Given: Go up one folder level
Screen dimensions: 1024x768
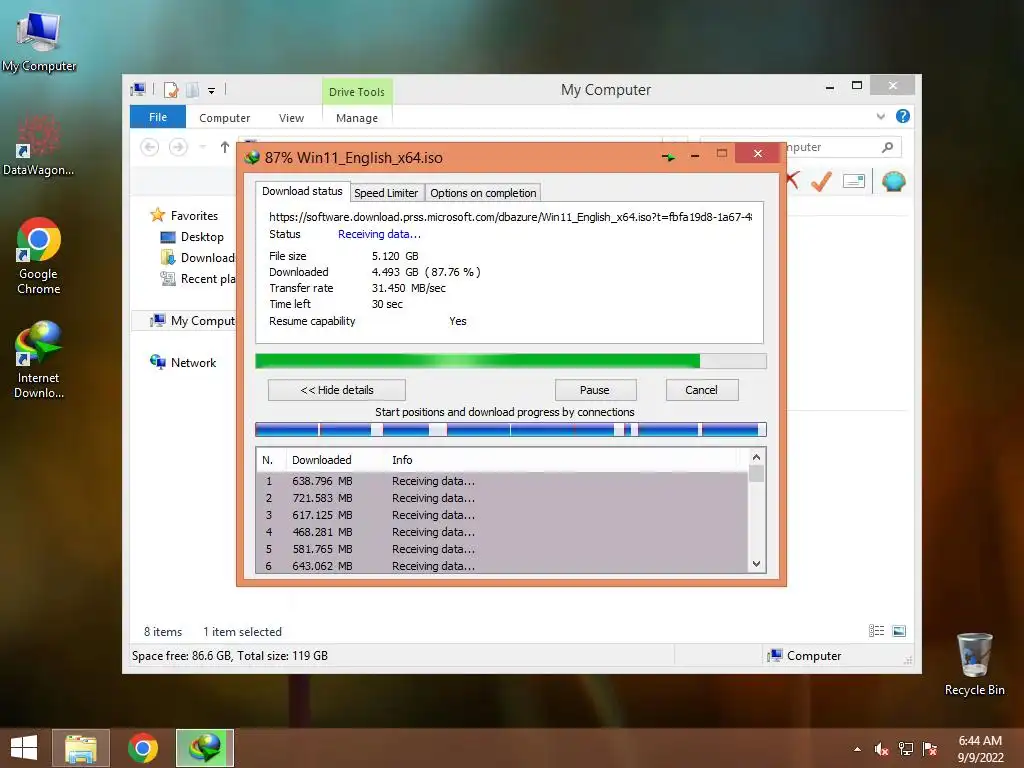Looking at the screenshot, I should (225, 147).
